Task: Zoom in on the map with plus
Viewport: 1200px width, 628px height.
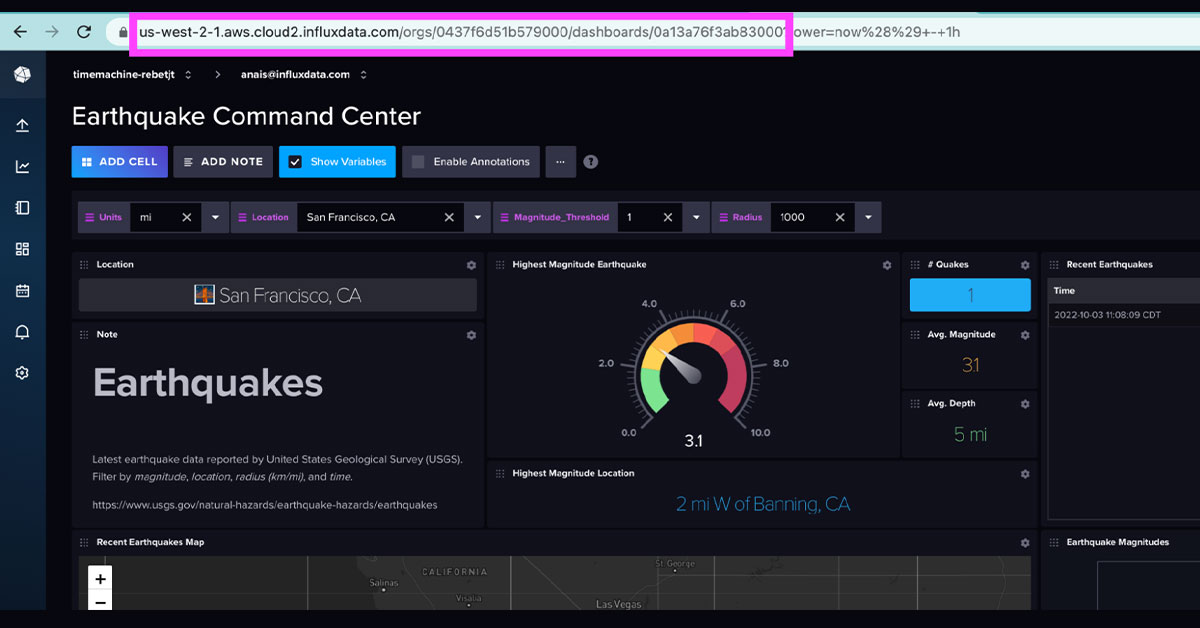Action: click(100, 579)
